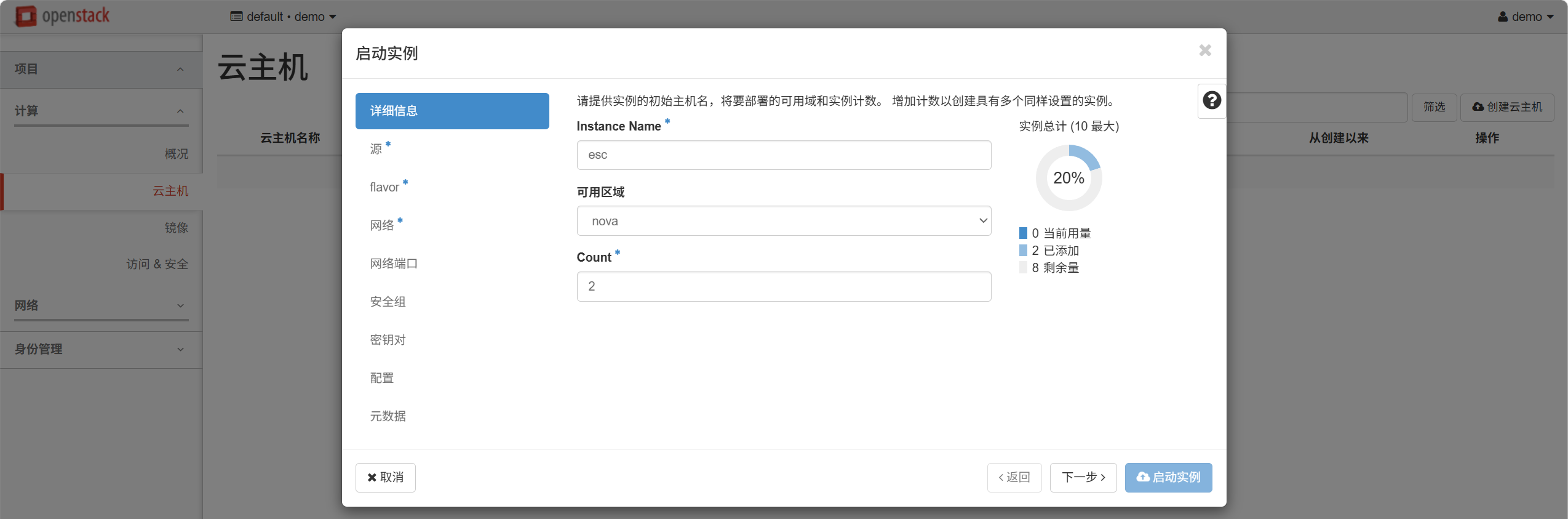Click the 创建云主机 button

point(1507,108)
